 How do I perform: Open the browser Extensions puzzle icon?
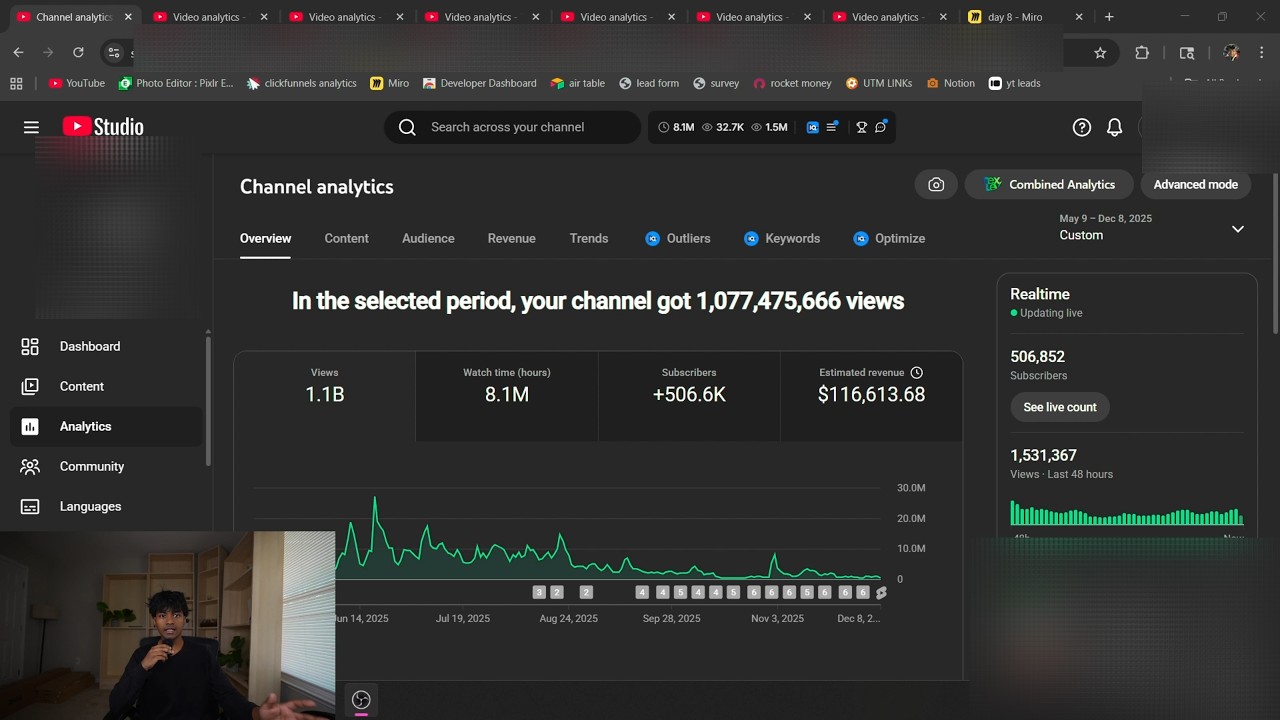(1142, 52)
